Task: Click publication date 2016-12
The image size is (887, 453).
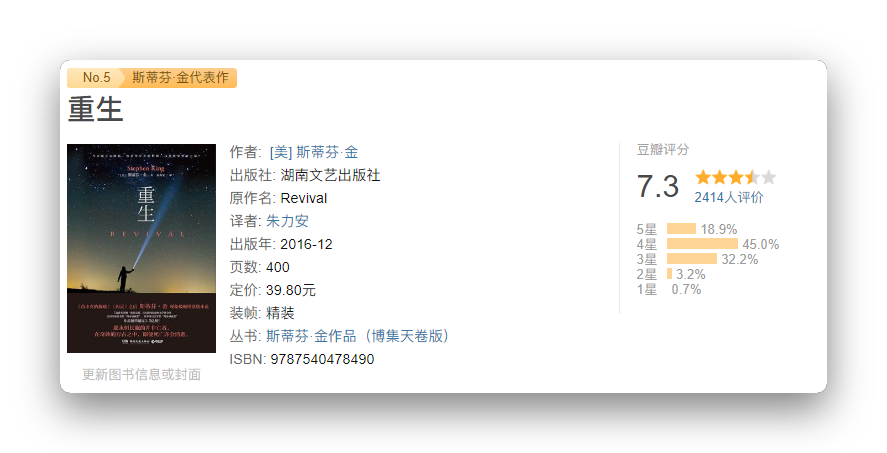Action: click(x=306, y=244)
